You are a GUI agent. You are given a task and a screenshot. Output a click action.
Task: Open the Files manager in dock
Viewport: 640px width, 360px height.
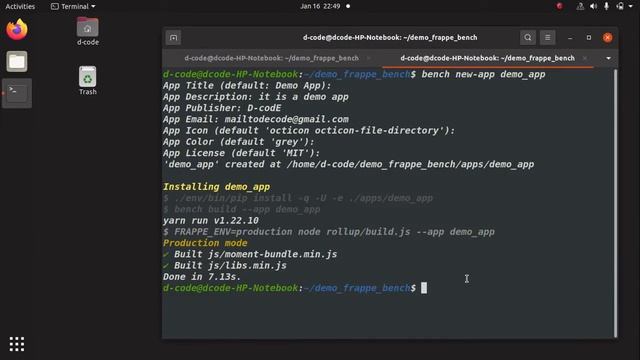click(17, 62)
